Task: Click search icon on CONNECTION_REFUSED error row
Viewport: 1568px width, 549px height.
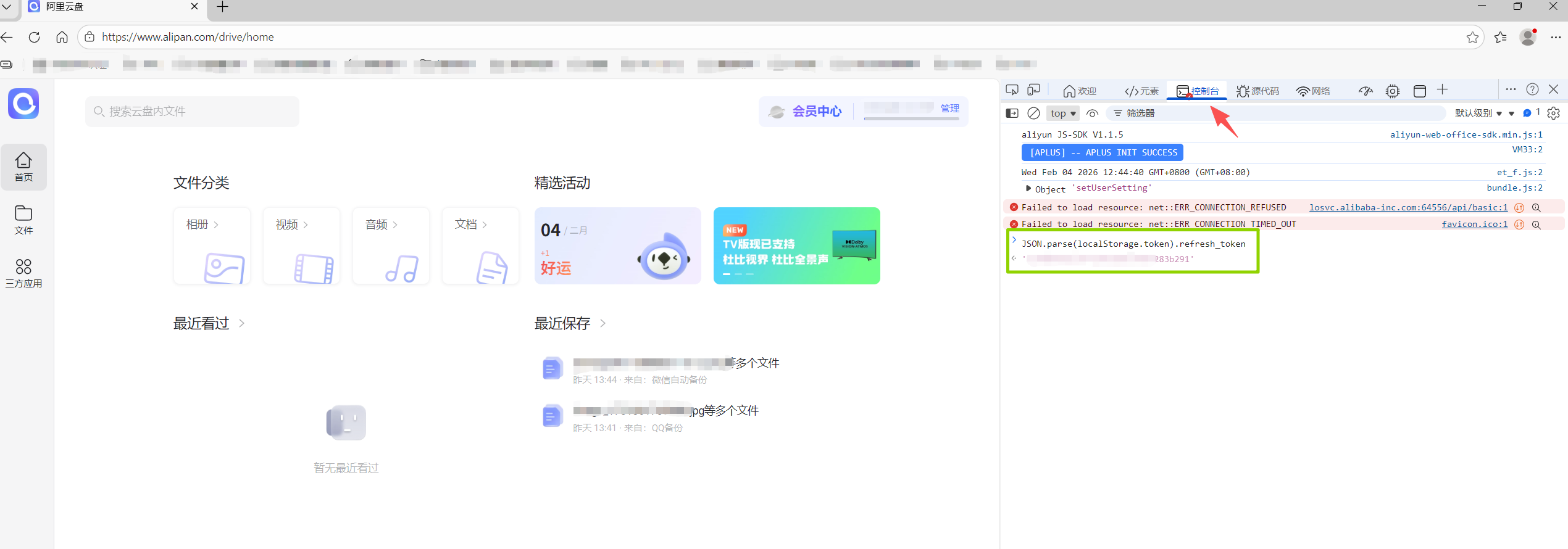Action: (x=1537, y=208)
